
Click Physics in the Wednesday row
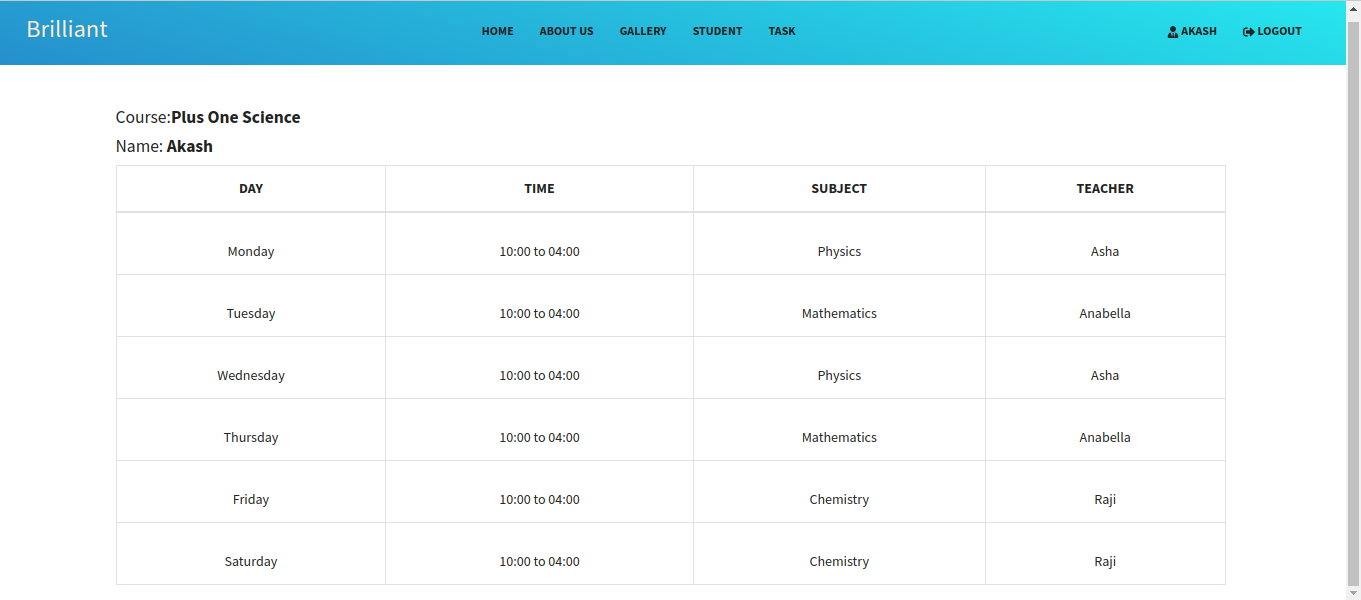(839, 375)
